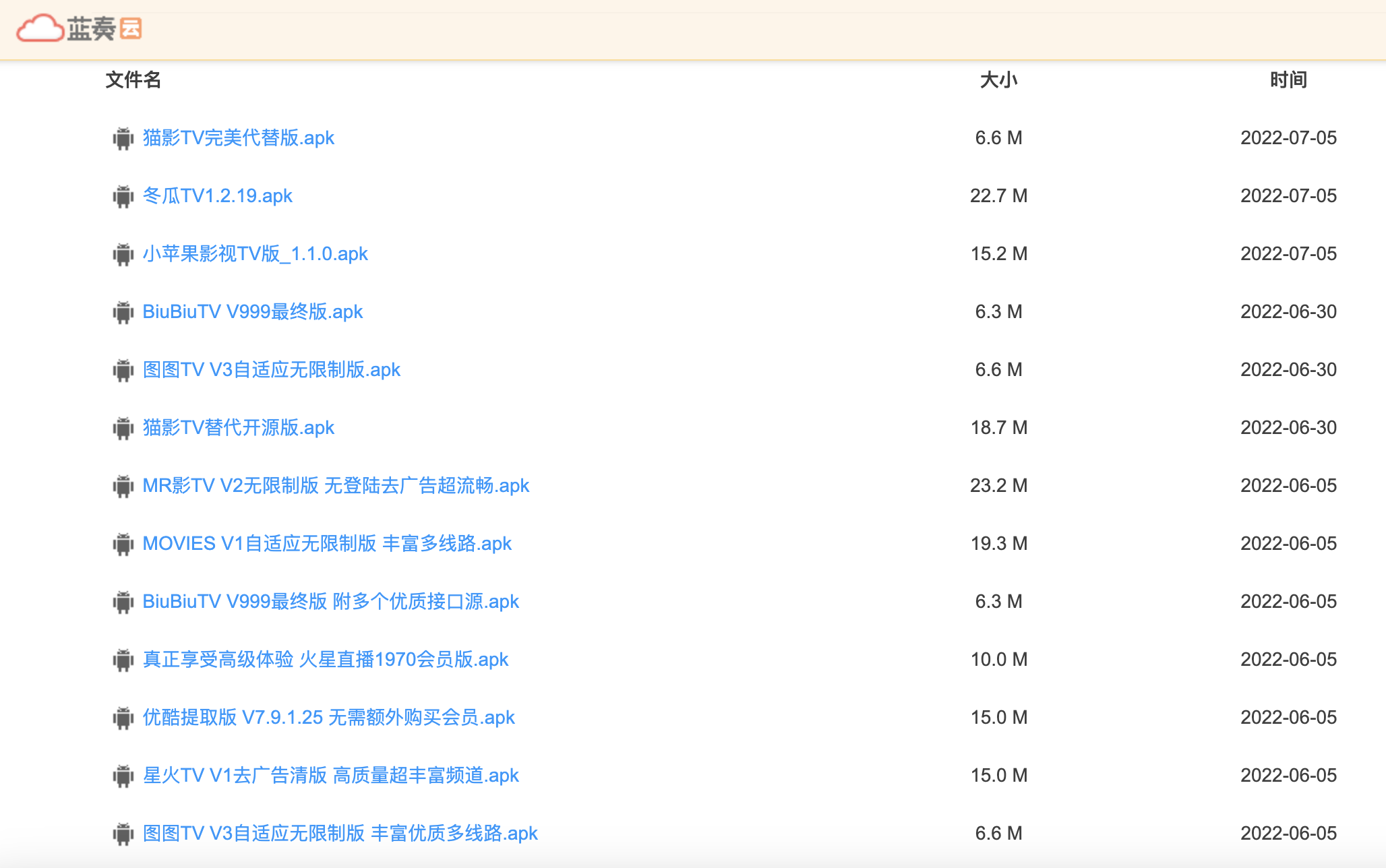Click the Android icon beside 猫影TV完美代替版.apk

(x=123, y=138)
